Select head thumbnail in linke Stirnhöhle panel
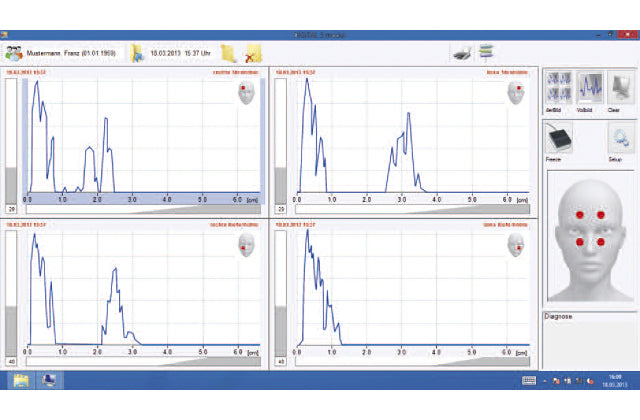 [516, 93]
